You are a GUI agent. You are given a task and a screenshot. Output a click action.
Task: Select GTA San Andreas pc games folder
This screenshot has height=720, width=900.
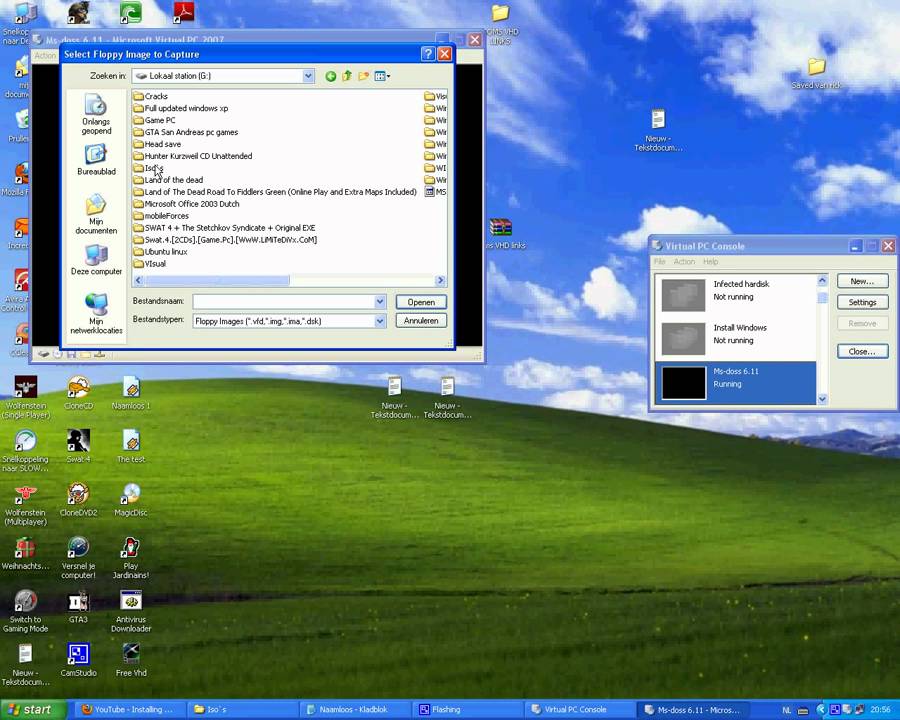tap(186, 132)
